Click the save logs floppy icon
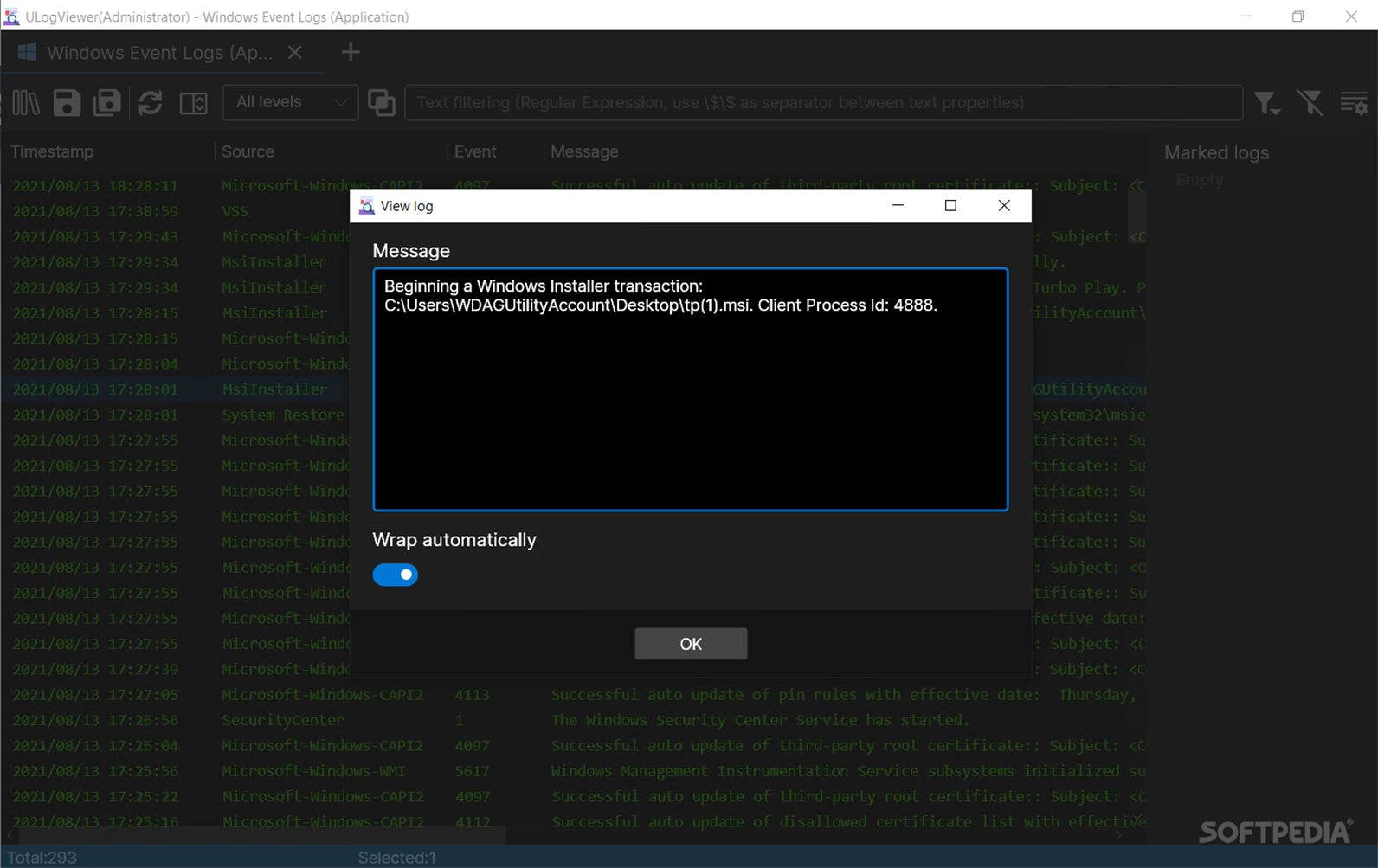This screenshot has height=868, width=1378. point(67,103)
